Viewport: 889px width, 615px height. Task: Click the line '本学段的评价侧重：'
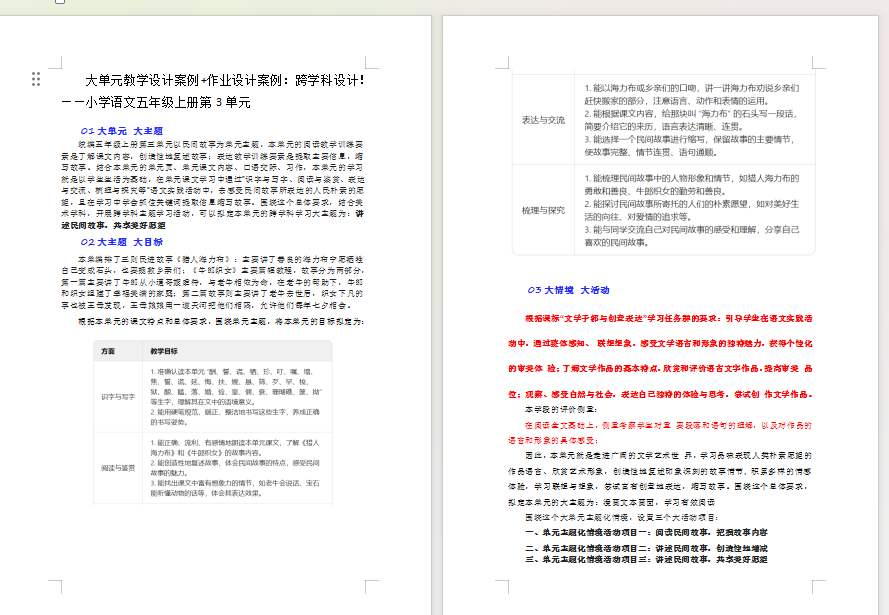561,409
